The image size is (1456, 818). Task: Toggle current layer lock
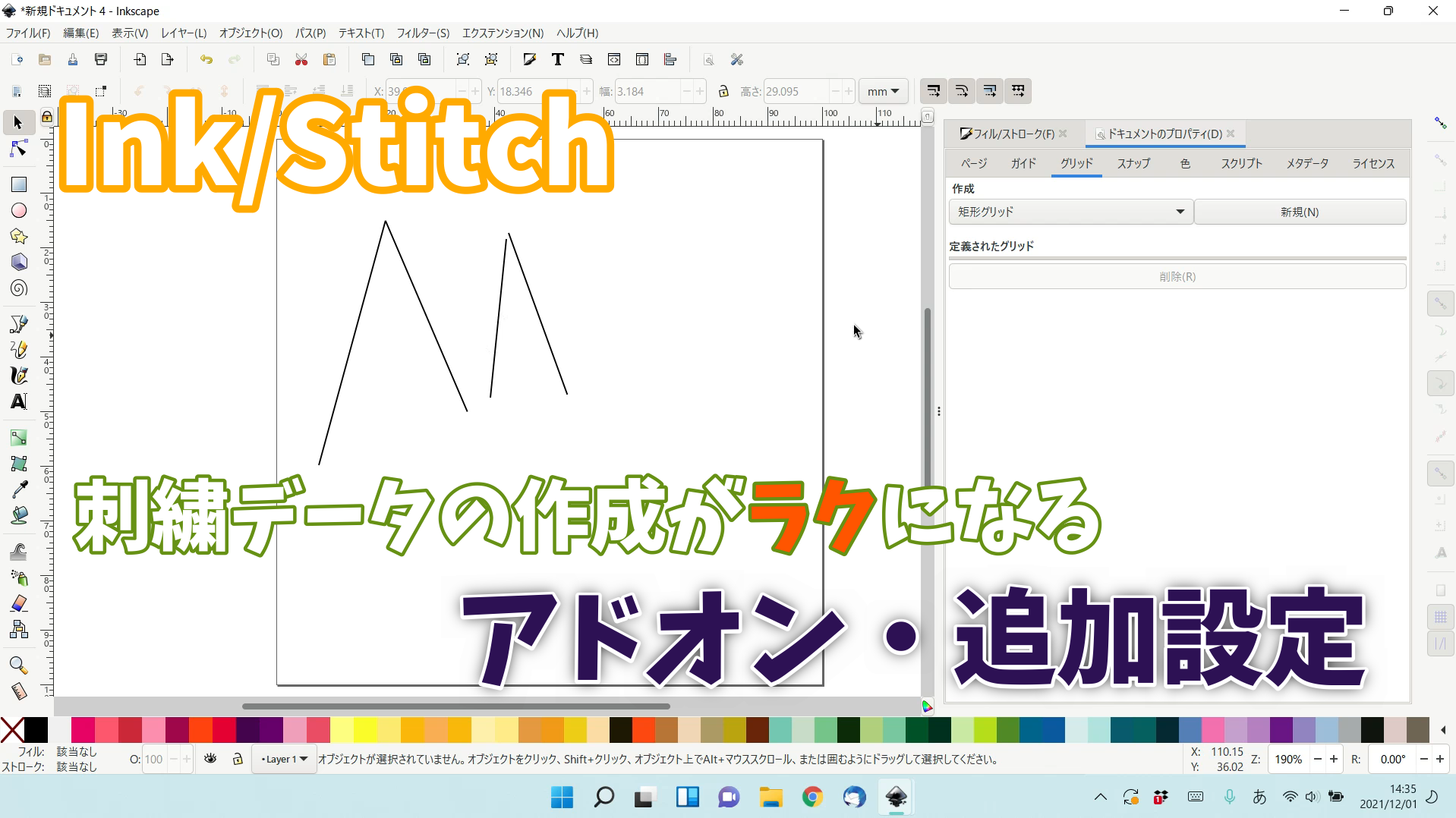238,759
